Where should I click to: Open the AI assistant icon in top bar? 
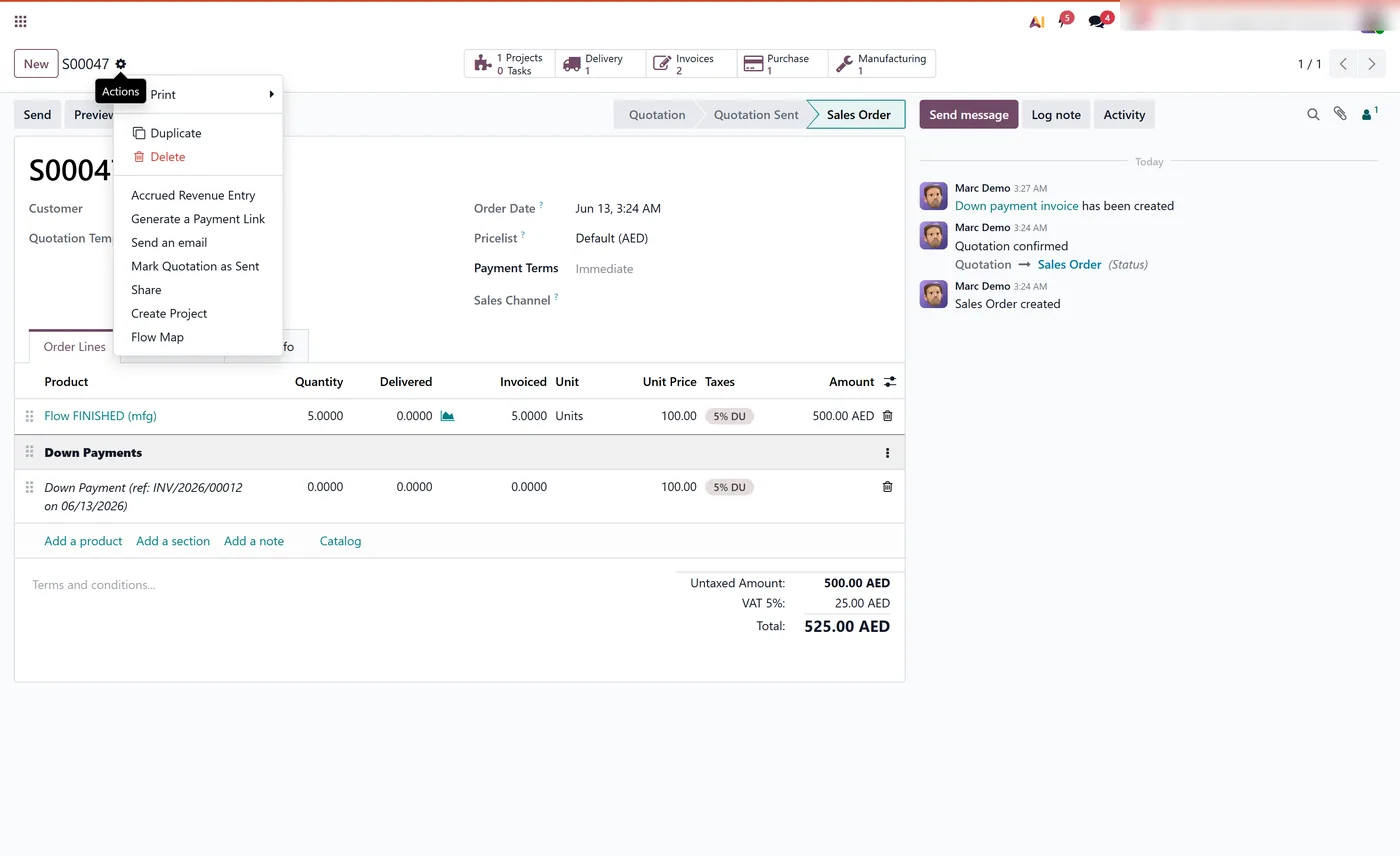pyautogui.click(x=1036, y=21)
